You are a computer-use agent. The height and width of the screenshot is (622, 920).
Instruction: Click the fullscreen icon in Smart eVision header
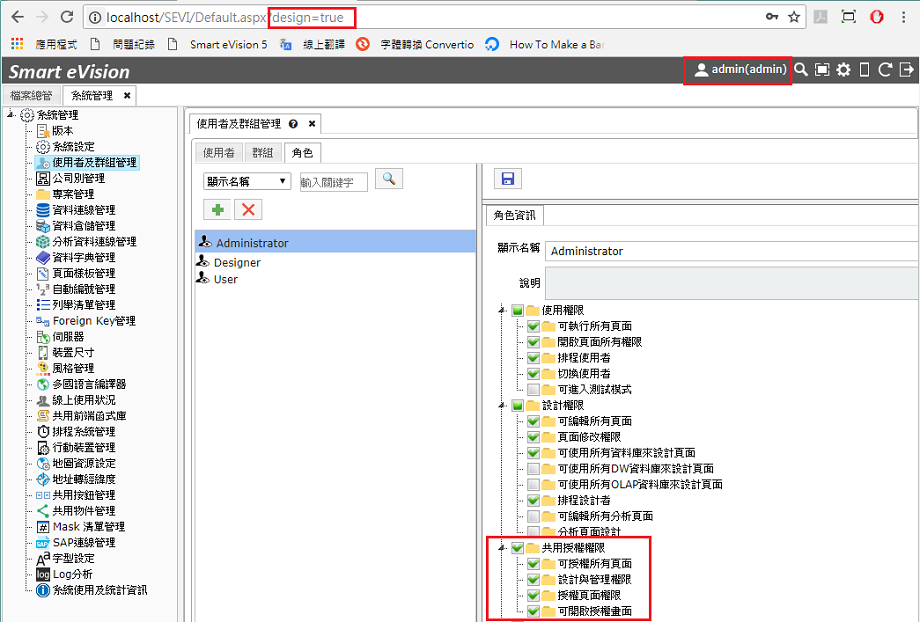(822, 70)
